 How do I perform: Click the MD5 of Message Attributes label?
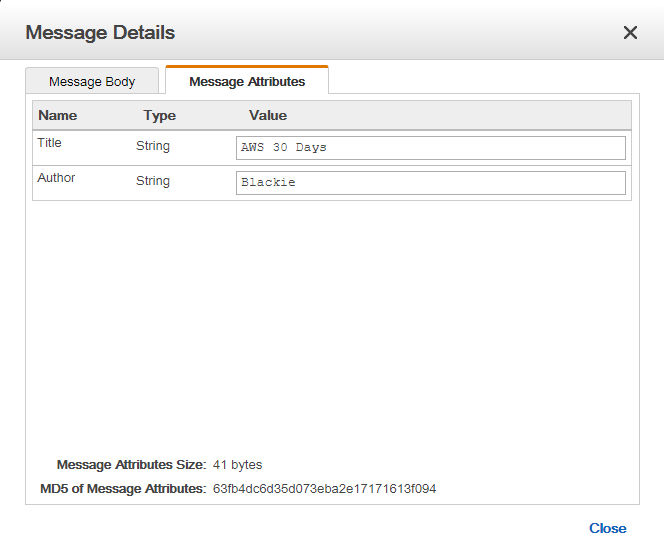coord(122,489)
